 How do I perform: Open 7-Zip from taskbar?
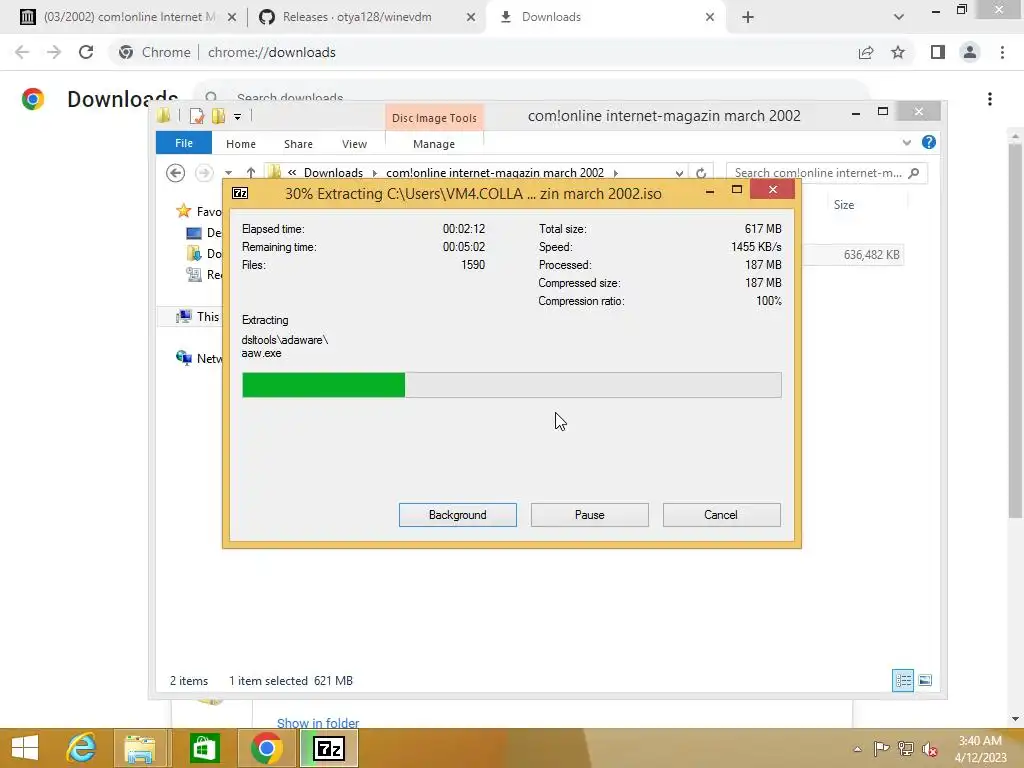[329, 748]
